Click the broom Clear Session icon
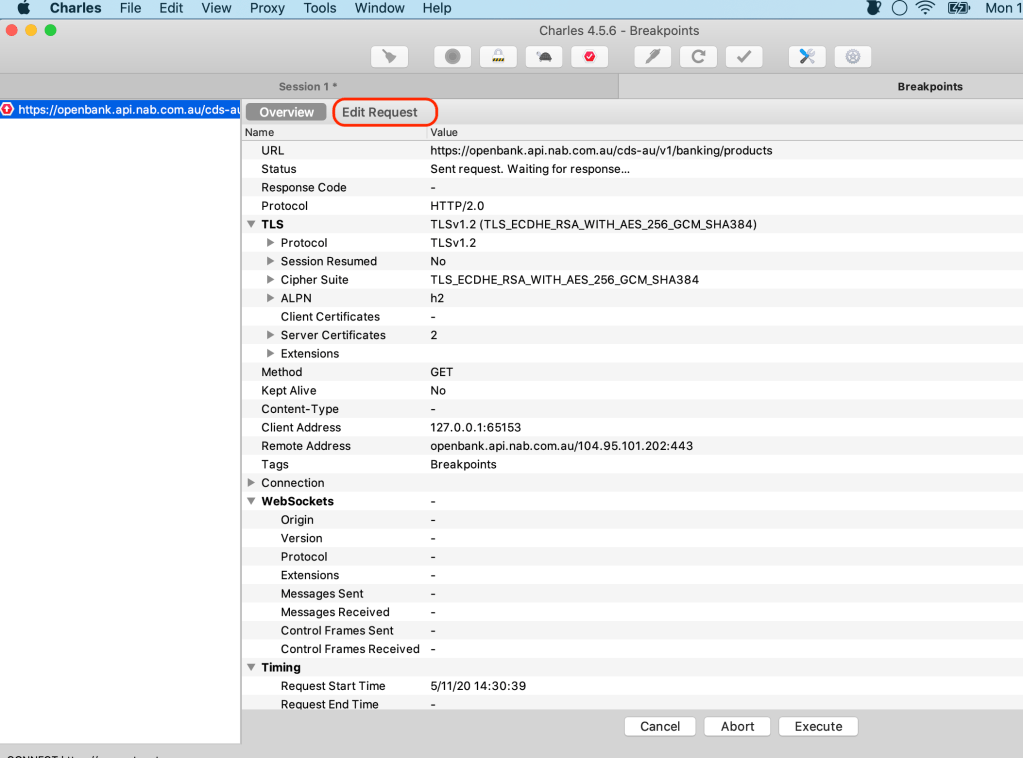This screenshot has height=758, width=1023. pyautogui.click(x=389, y=57)
